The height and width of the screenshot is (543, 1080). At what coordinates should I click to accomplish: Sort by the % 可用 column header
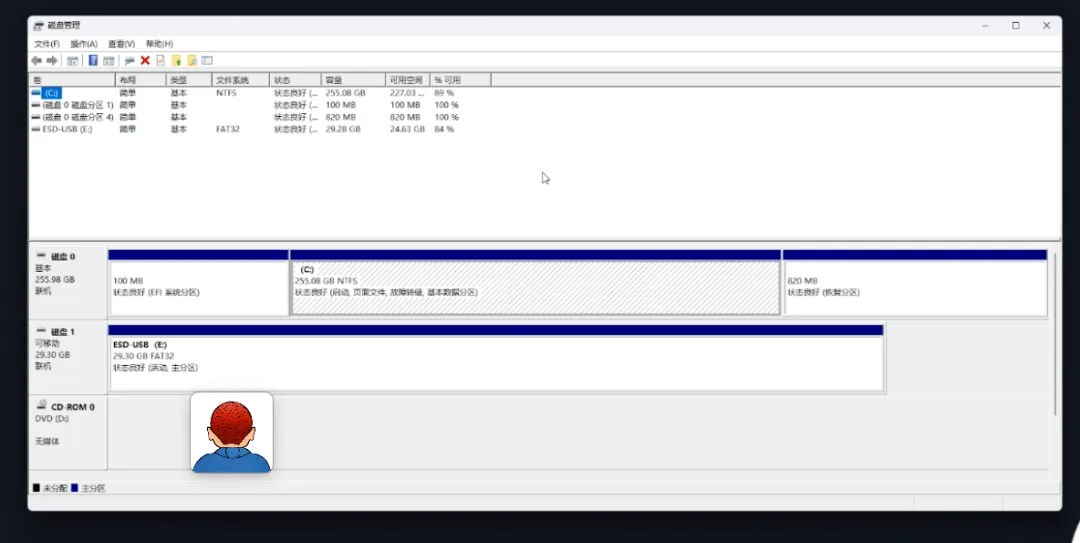[460, 80]
